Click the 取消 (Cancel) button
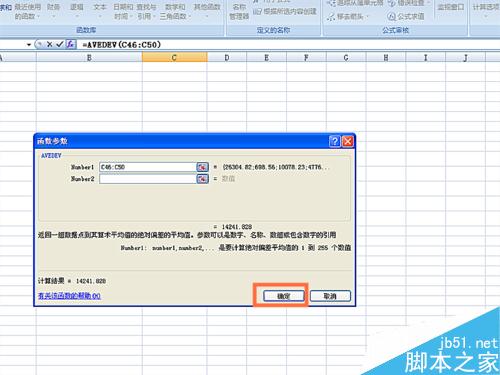Screen dimensions: 500x375 point(330,296)
